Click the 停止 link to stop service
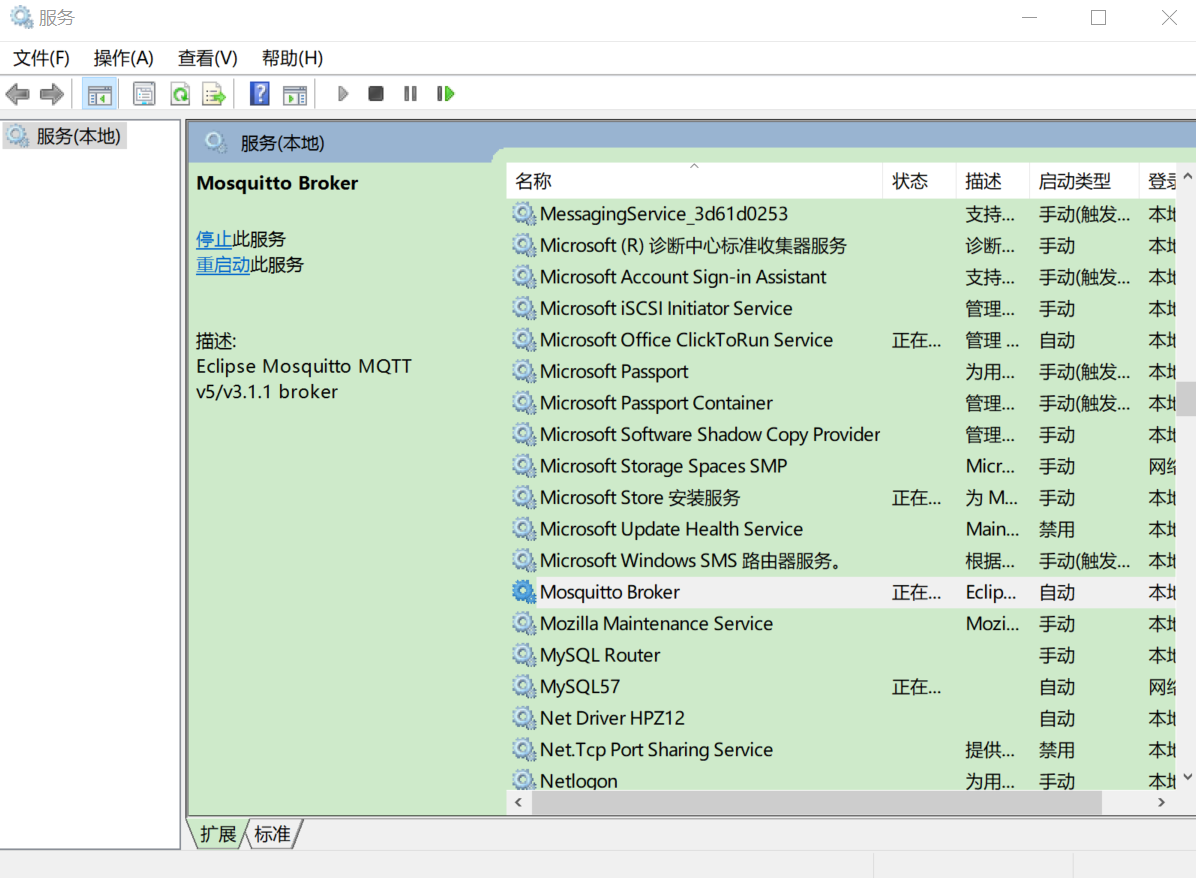The image size is (1196, 878). pyautogui.click(x=214, y=239)
